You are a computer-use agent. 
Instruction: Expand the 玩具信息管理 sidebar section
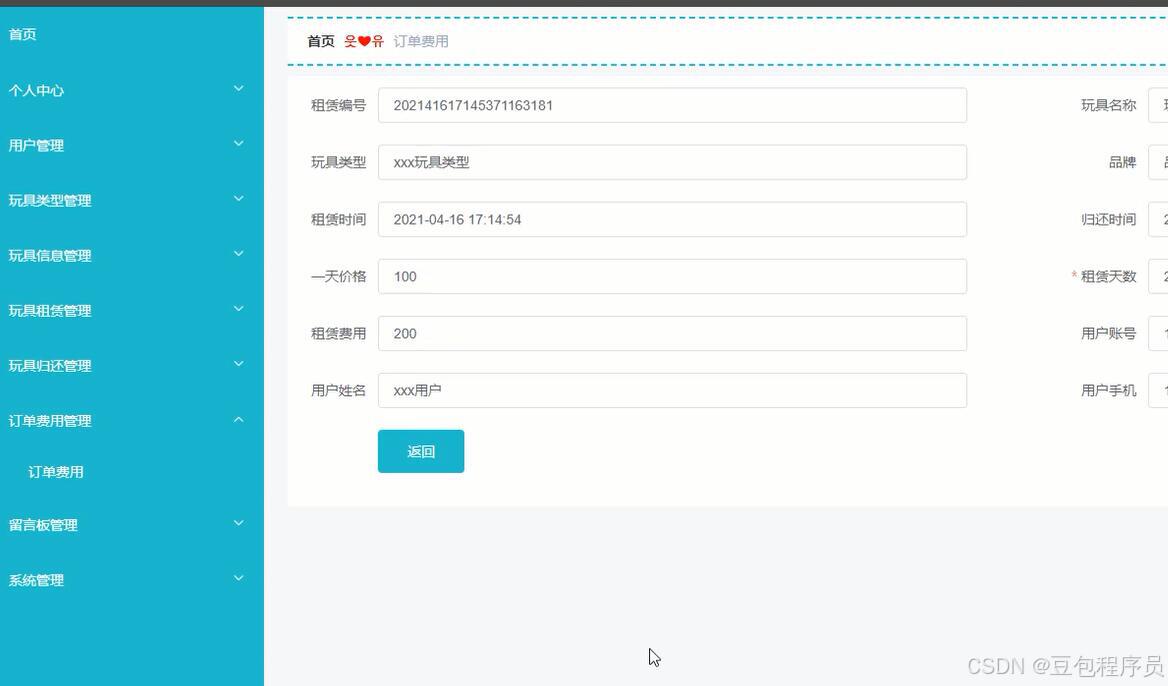130,255
